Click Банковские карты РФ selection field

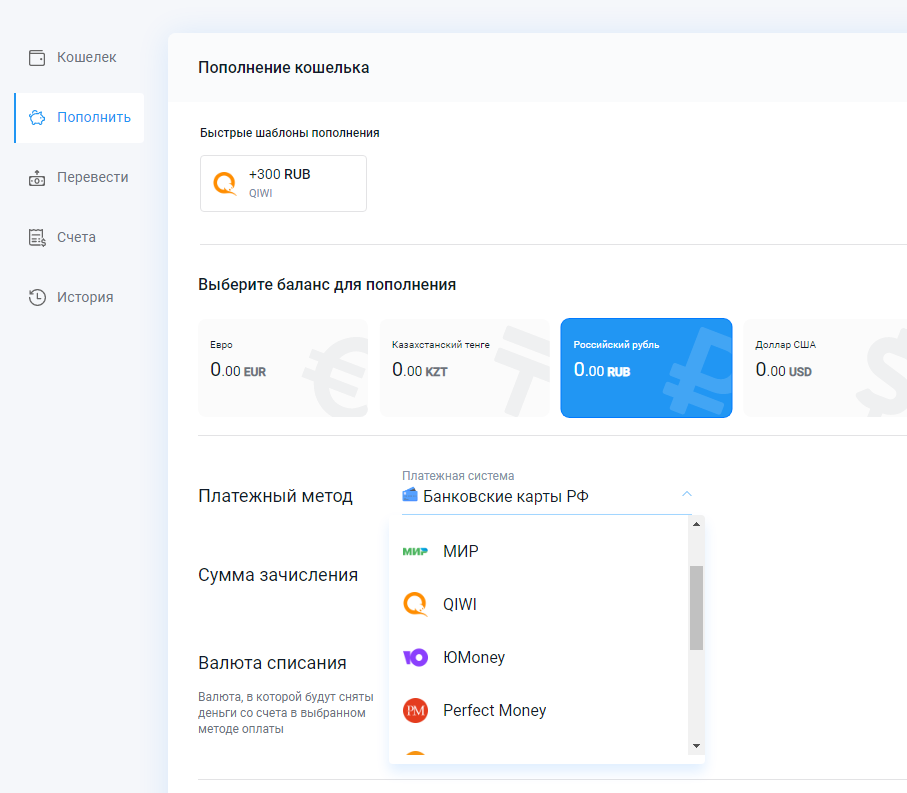click(x=547, y=496)
